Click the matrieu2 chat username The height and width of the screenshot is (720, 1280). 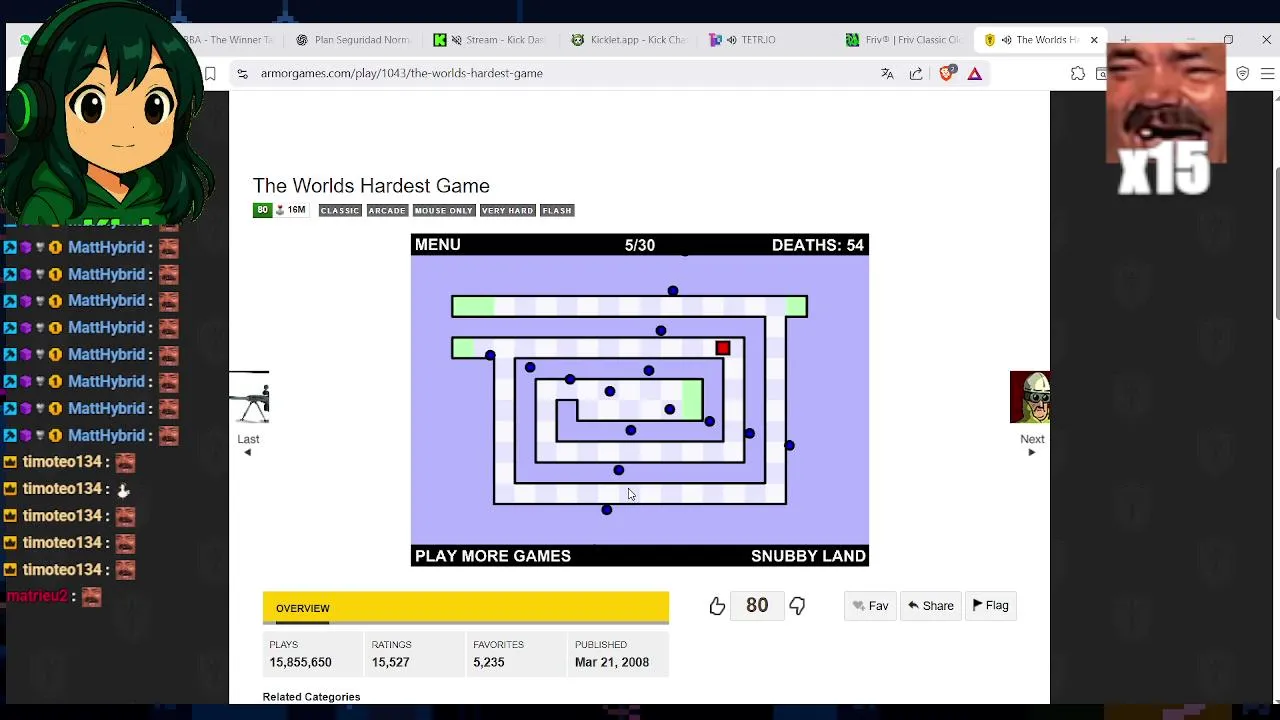point(37,596)
